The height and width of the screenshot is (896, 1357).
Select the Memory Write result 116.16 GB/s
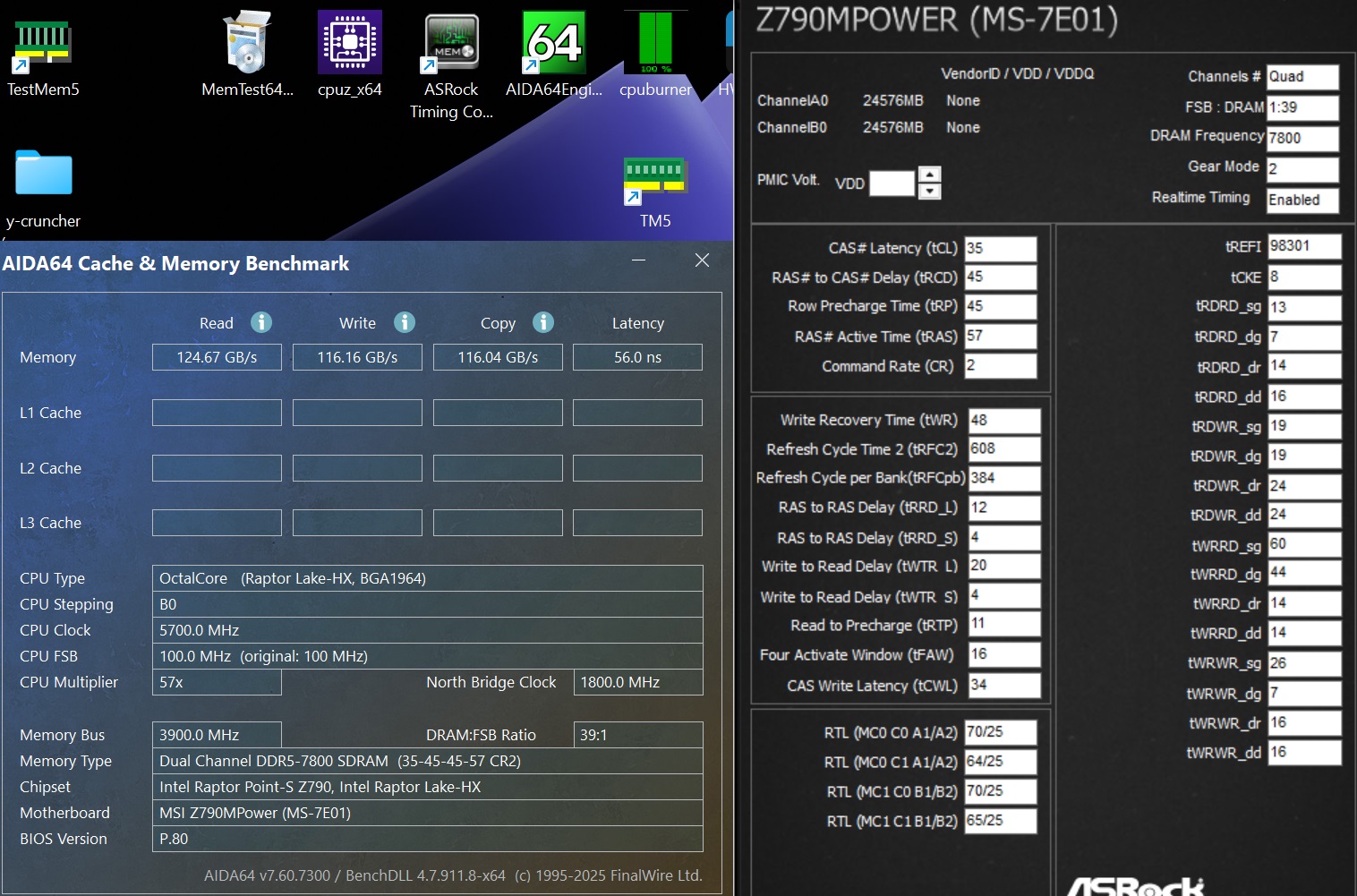357,357
